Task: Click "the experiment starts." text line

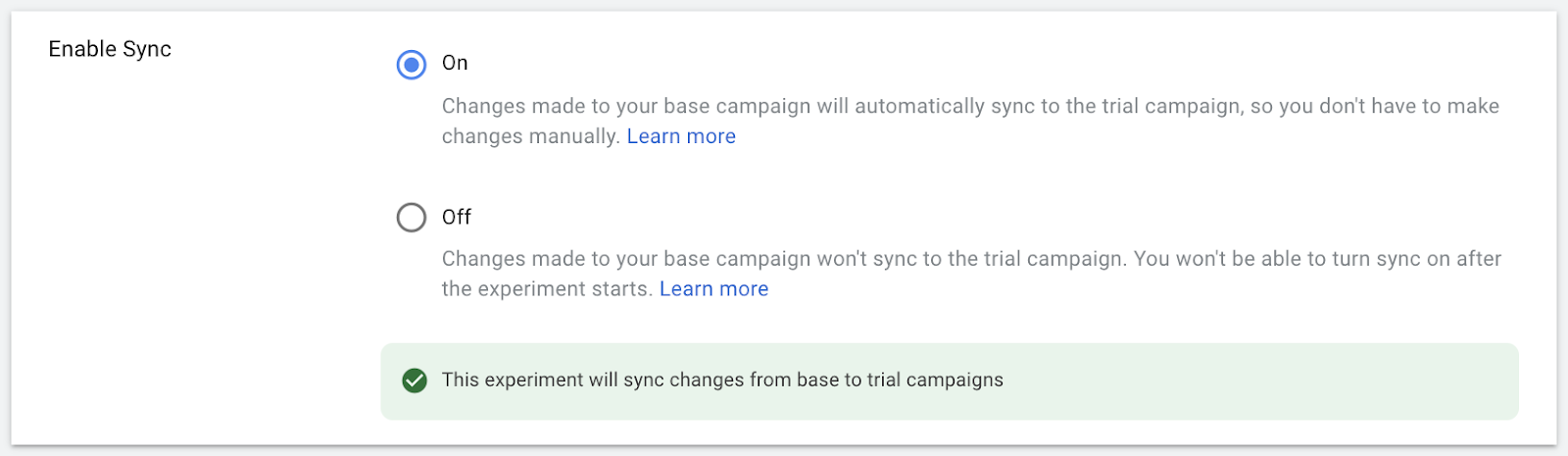Action: (x=546, y=289)
